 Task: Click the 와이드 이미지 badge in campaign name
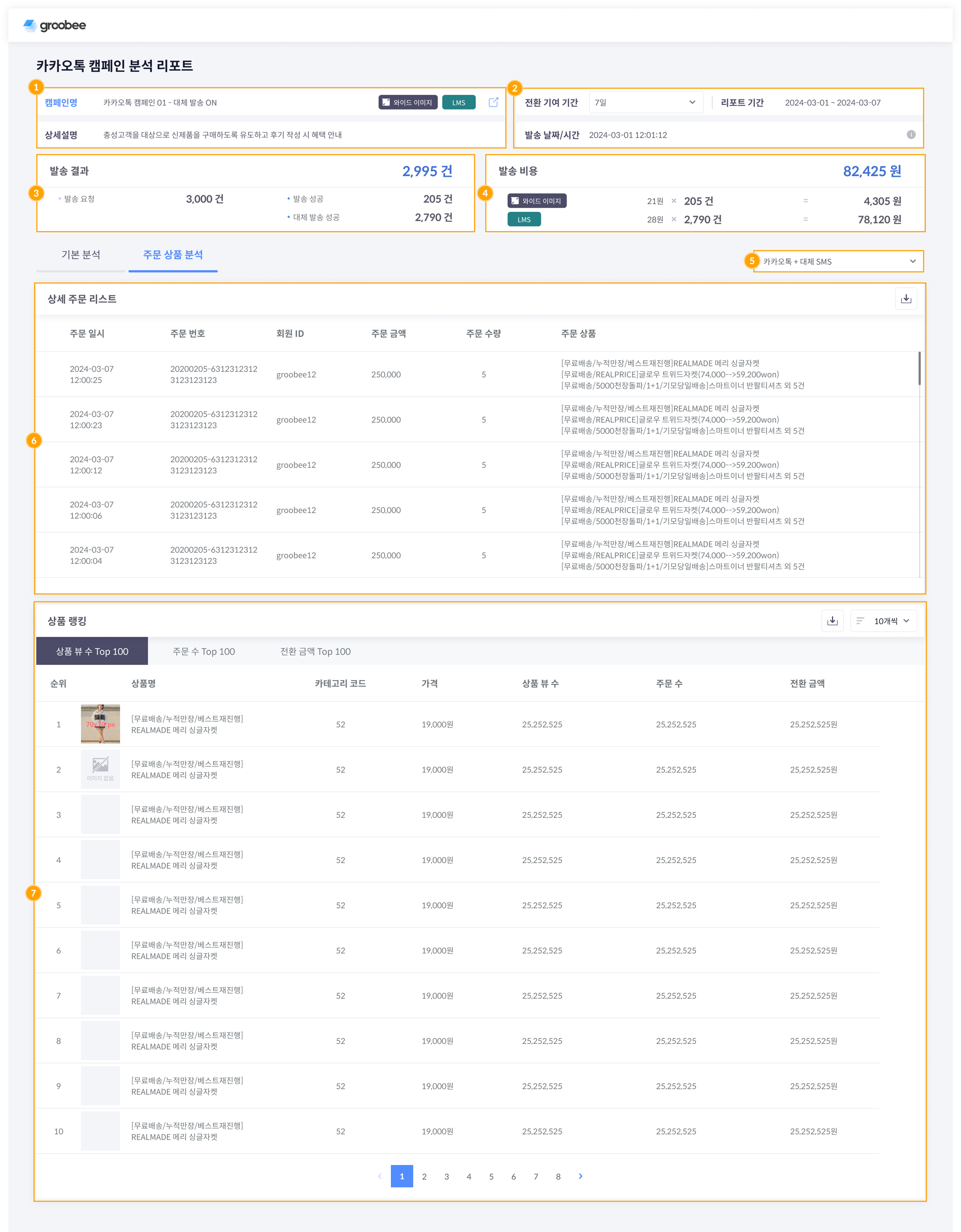408,102
